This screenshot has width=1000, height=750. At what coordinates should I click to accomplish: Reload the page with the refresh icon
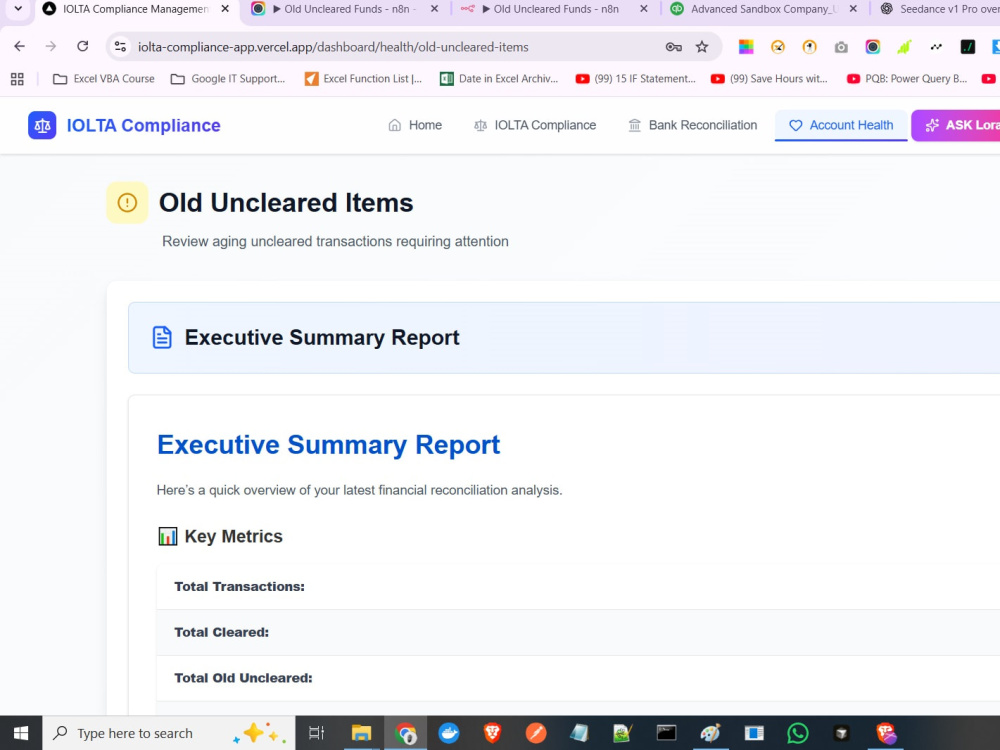[x=83, y=47]
